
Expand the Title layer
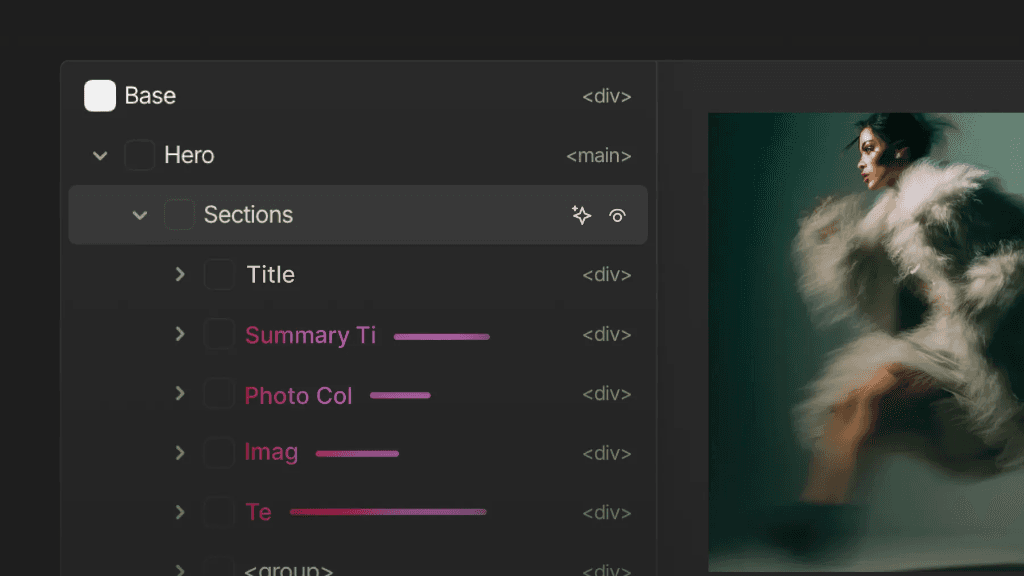180,274
